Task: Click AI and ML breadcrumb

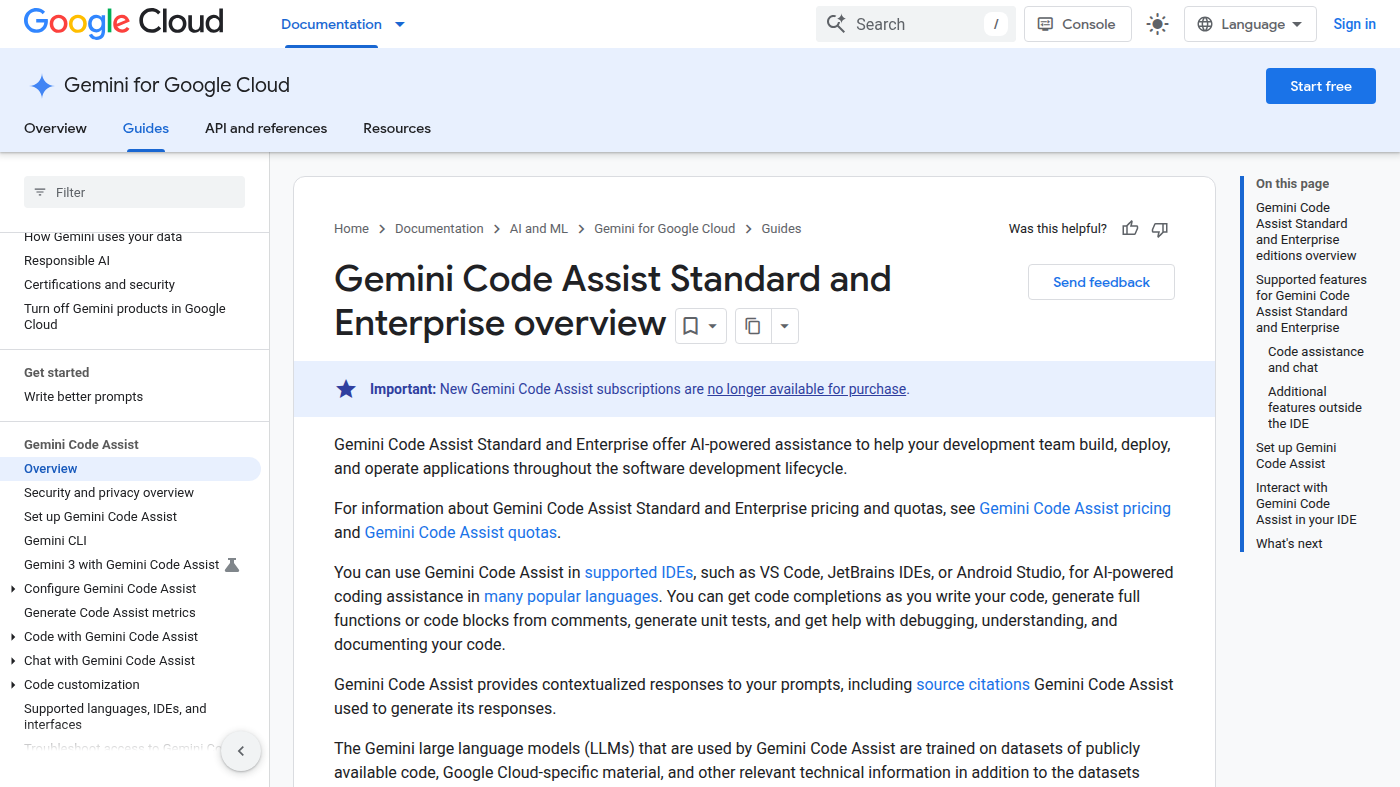Action: [539, 229]
